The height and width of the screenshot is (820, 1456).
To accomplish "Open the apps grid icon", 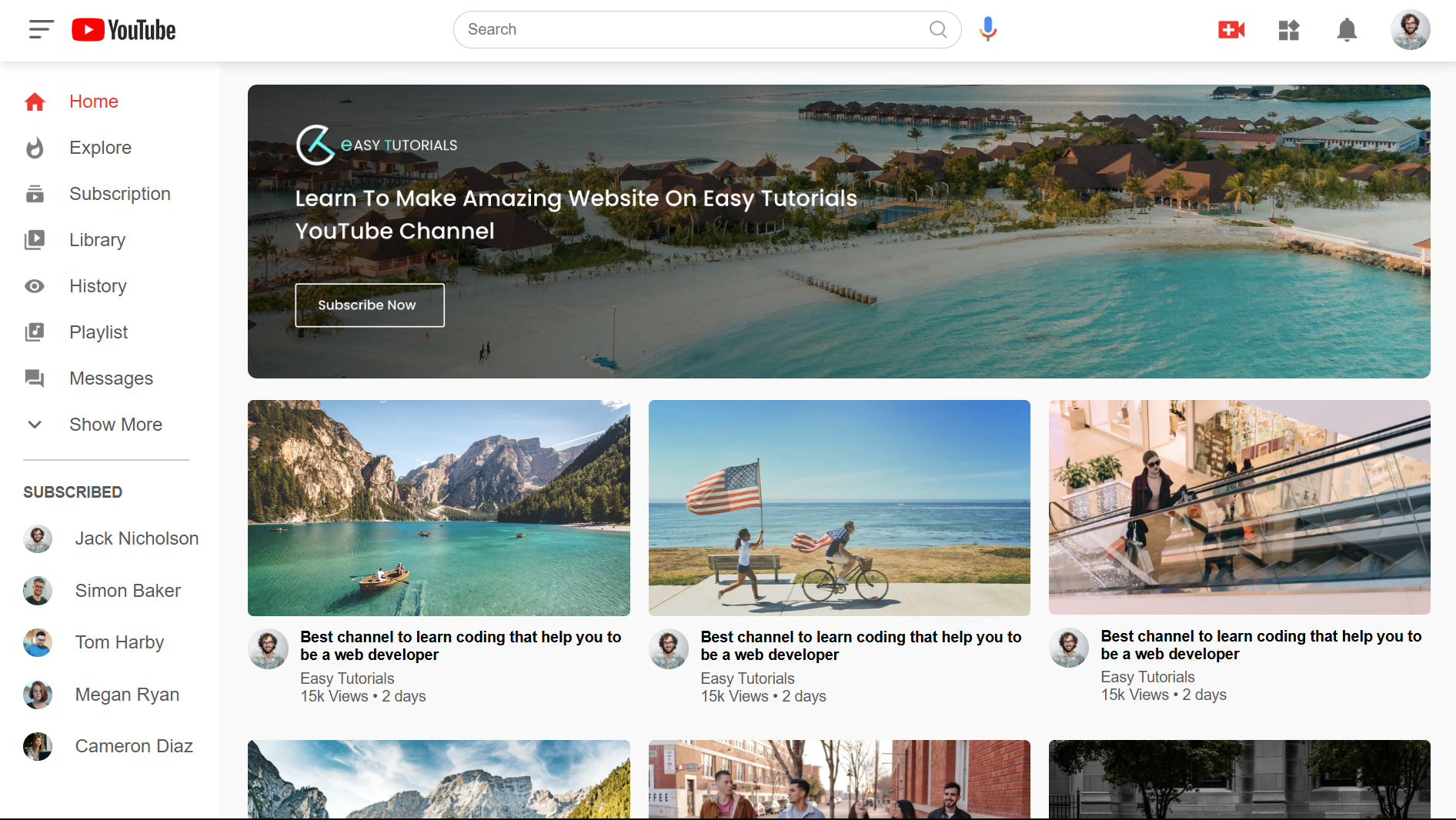I will coord(1289,30).
